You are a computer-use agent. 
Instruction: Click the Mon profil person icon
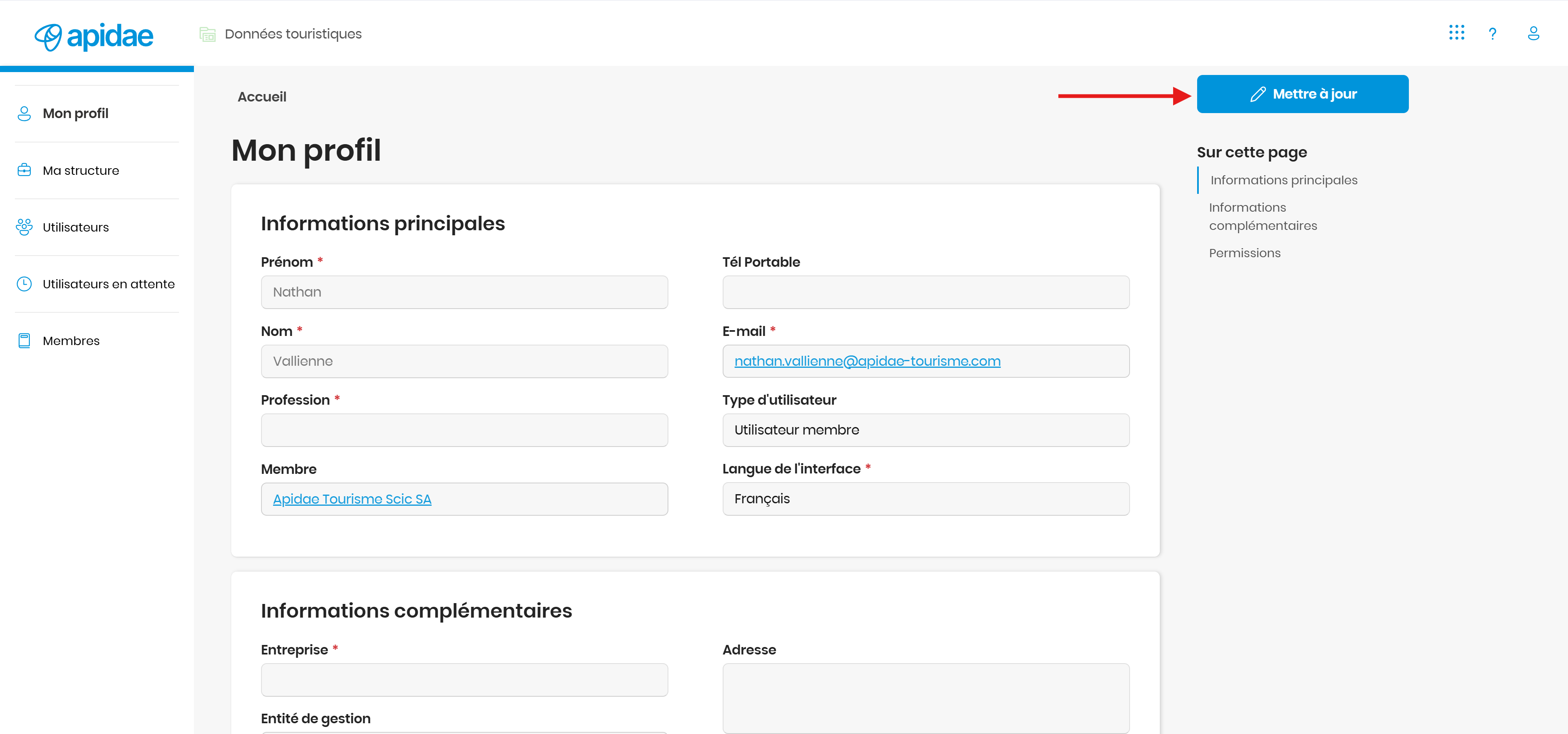(24, 114)
